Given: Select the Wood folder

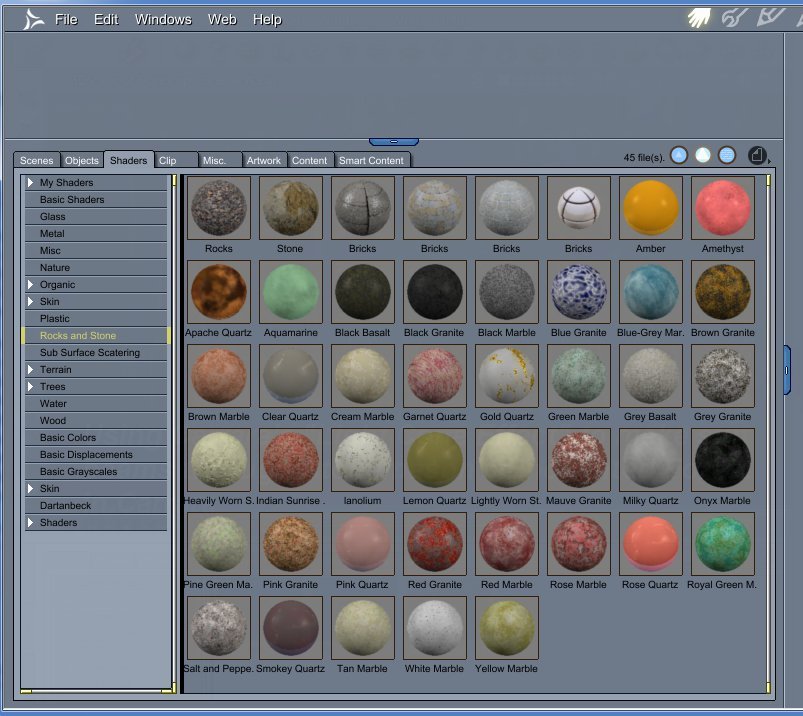Looking at the screenshot, I should 96,420.
